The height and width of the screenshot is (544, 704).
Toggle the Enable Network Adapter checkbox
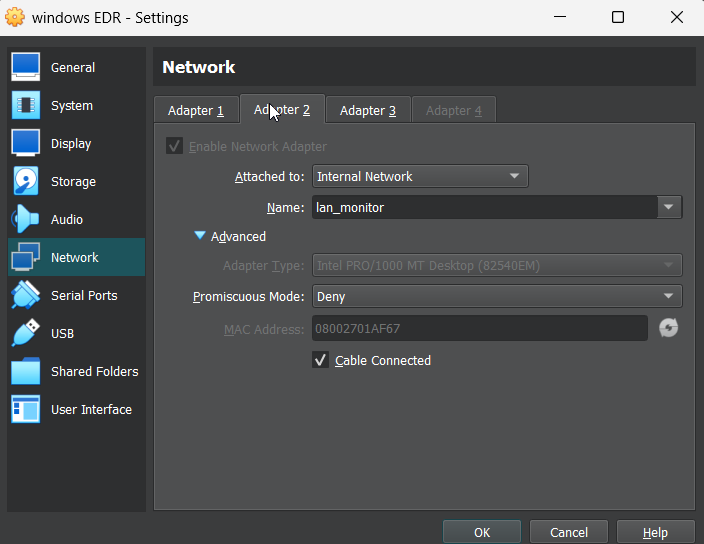click(175, 146)
